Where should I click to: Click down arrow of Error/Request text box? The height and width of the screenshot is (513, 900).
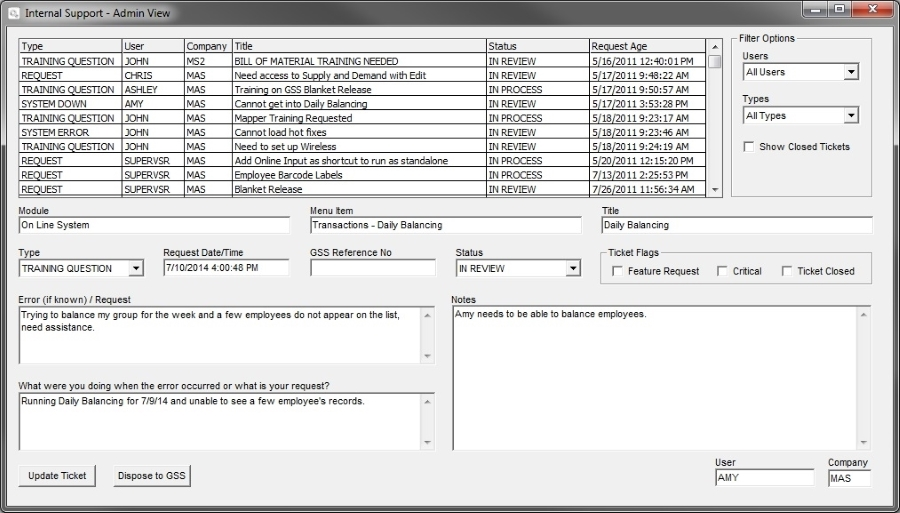pyautogui.click(x=427, y=356)
